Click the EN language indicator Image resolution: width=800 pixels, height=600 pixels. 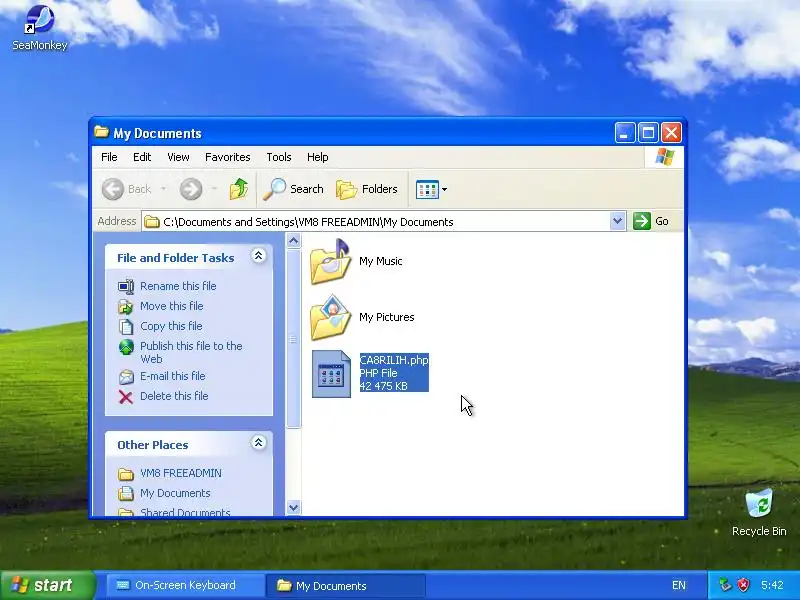pos(679,585)
